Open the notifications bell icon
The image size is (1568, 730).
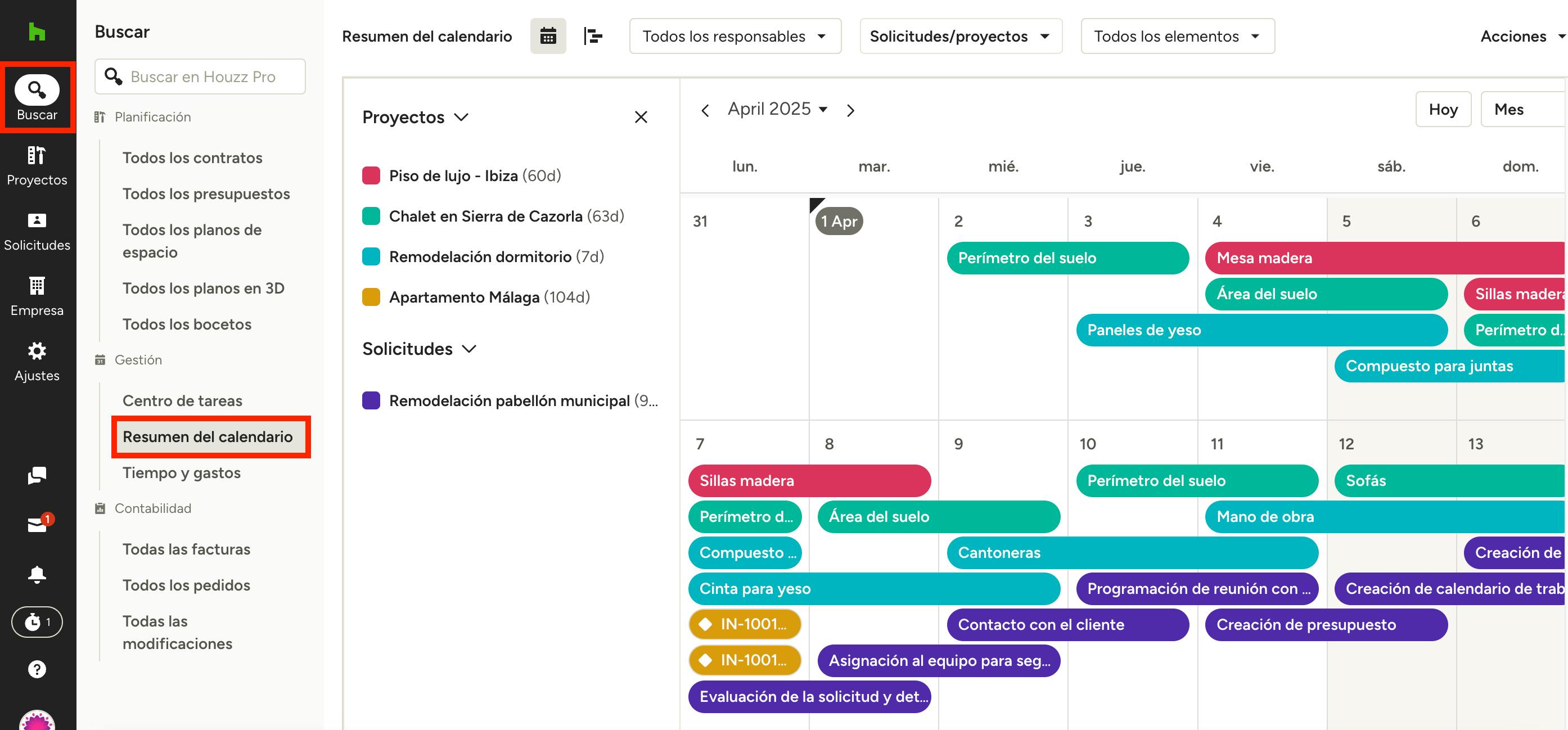37,574
